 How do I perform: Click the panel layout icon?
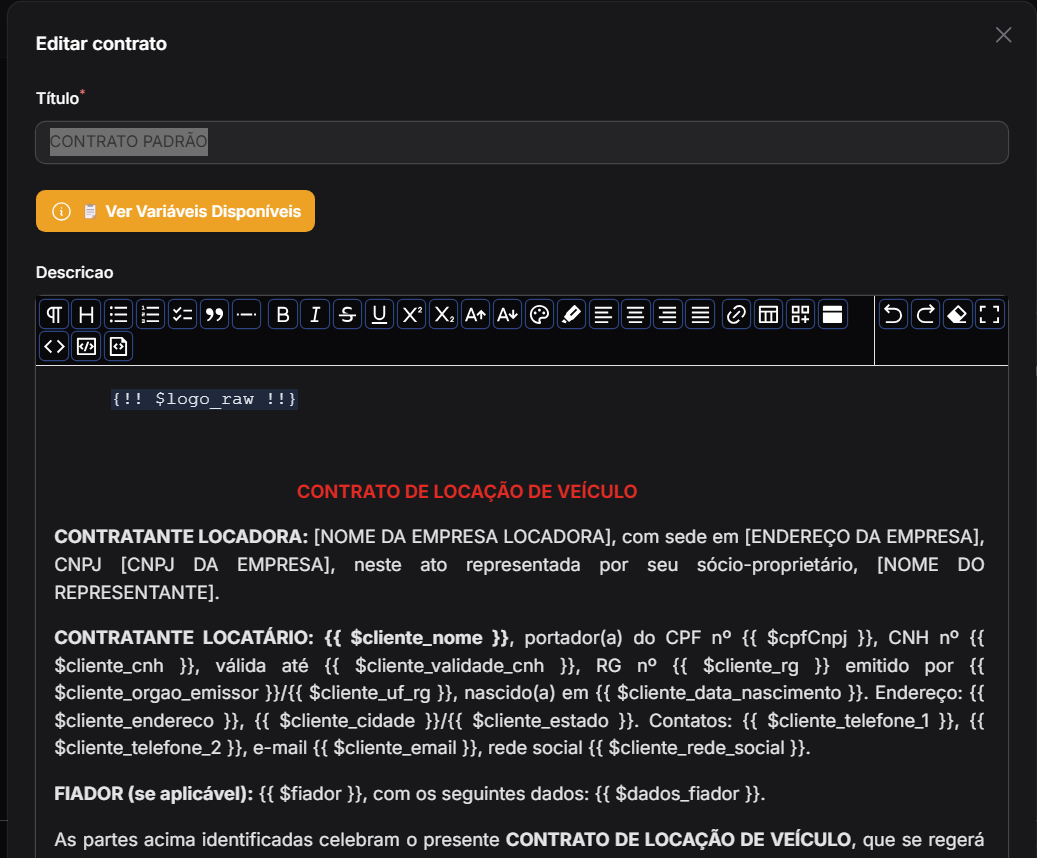tap(833, 314)
